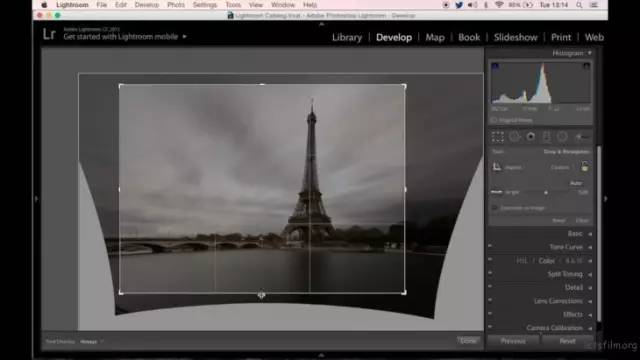Collapse the Histogram panel triangle
640x360 pixels.
[589, 53]
